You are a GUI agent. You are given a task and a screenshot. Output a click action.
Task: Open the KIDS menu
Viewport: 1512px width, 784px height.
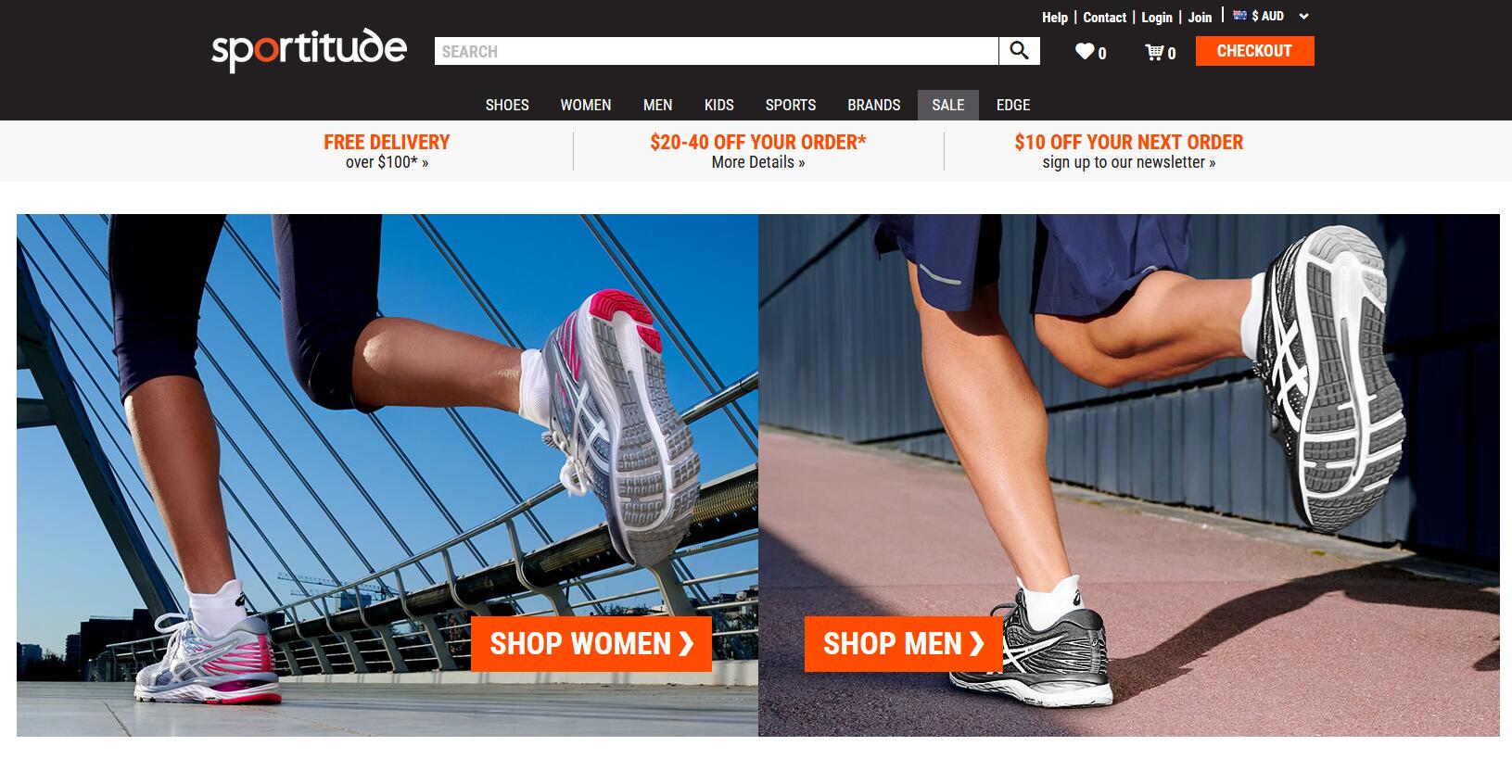click(718, 105)
